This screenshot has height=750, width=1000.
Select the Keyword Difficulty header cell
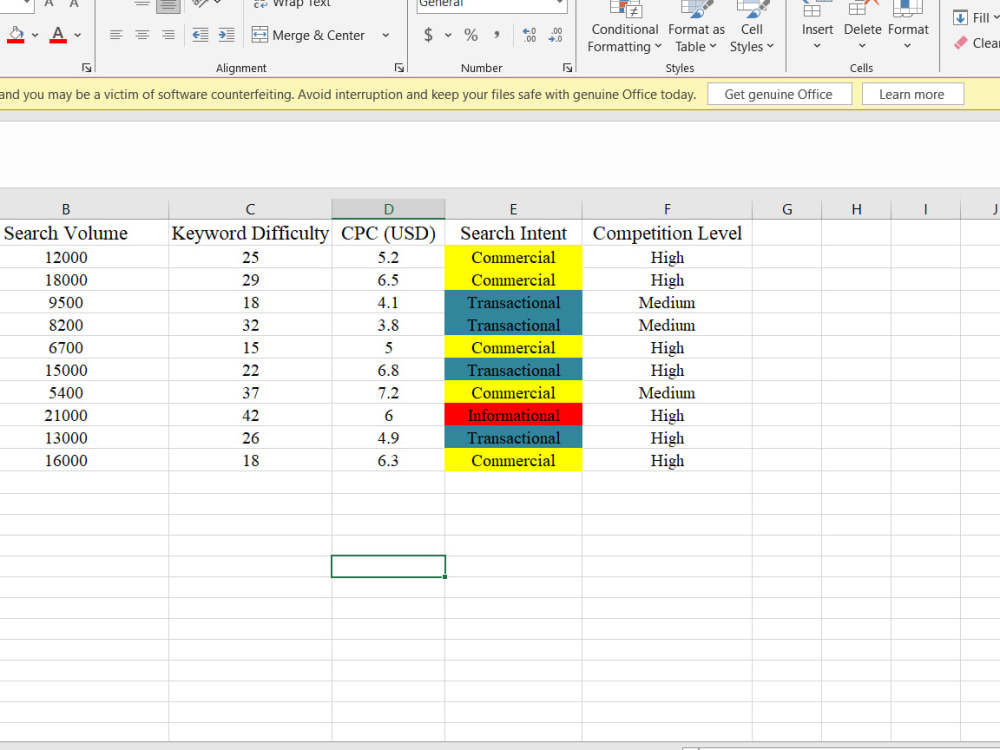(250, 233)
